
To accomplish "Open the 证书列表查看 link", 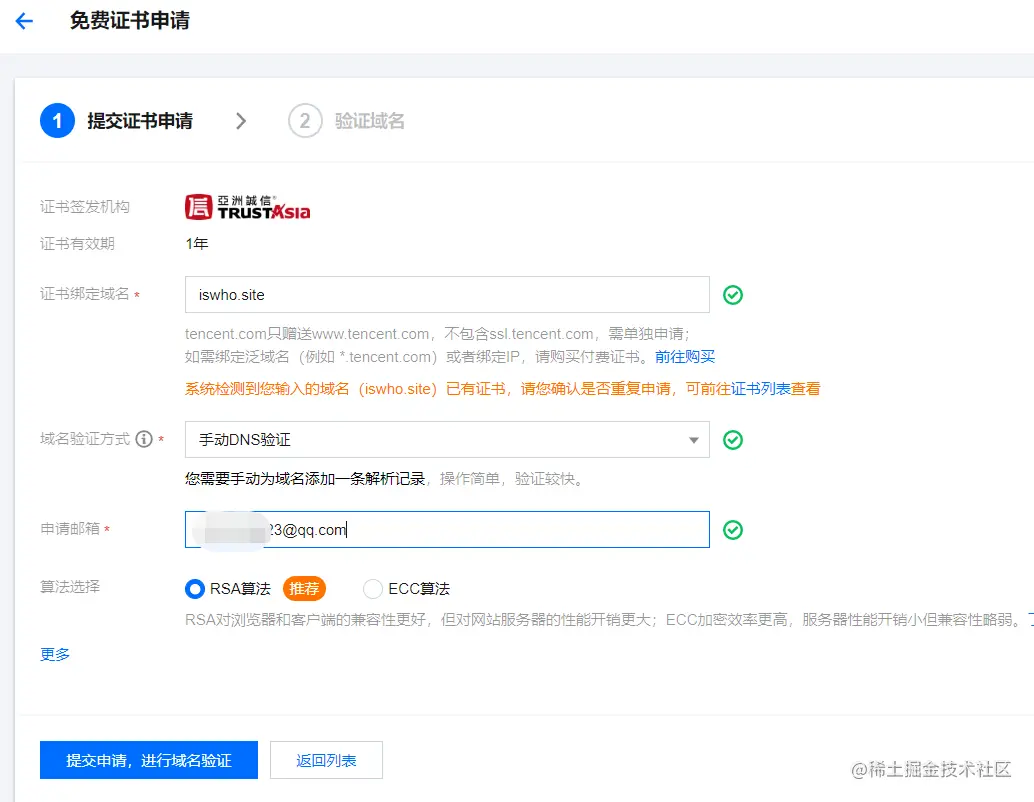I will [x=776, y=389].
